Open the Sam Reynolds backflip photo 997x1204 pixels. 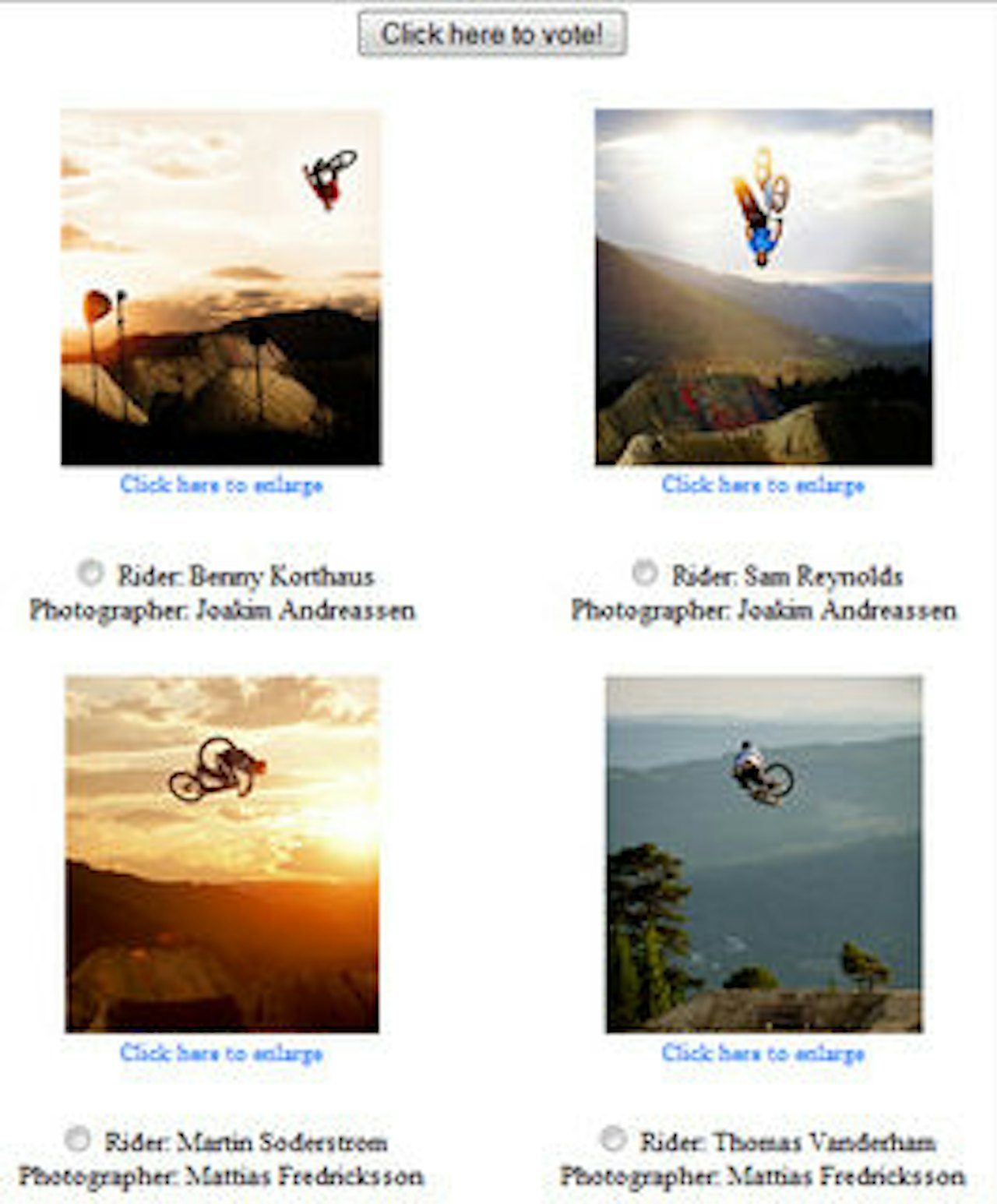[763, 288]
